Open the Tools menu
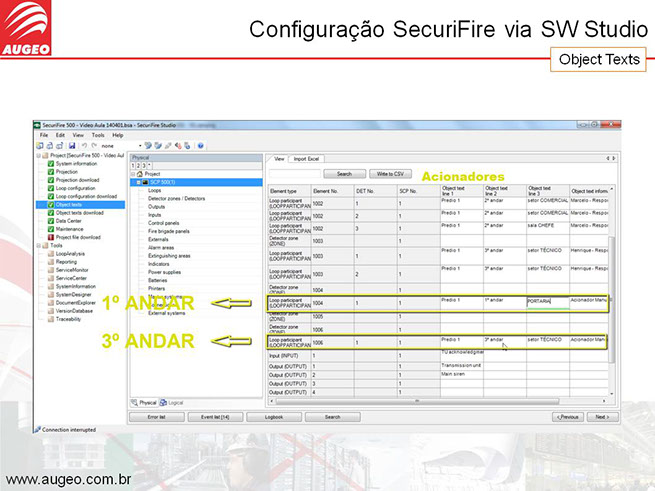Image resolution: width=655 pixels, height=491 pixels. 98,134
